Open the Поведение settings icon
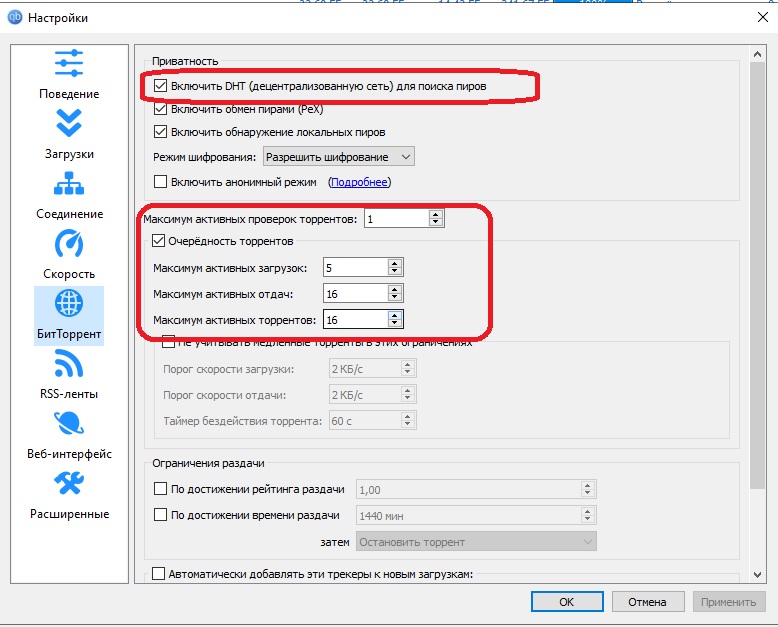The image size is (778, 627). 69,65
